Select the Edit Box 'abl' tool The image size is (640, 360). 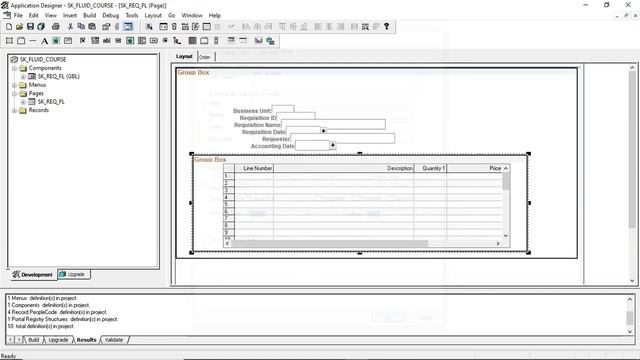click(x=107, y=41)
